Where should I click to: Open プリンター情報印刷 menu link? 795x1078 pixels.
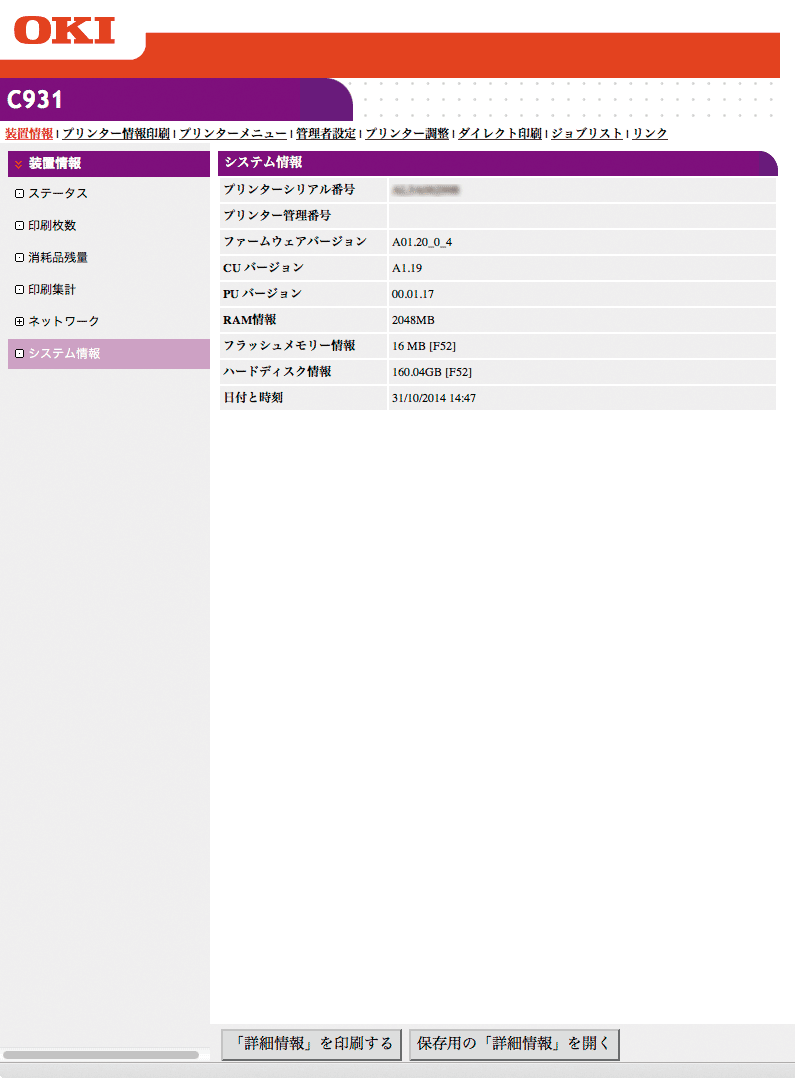(116, 133)
